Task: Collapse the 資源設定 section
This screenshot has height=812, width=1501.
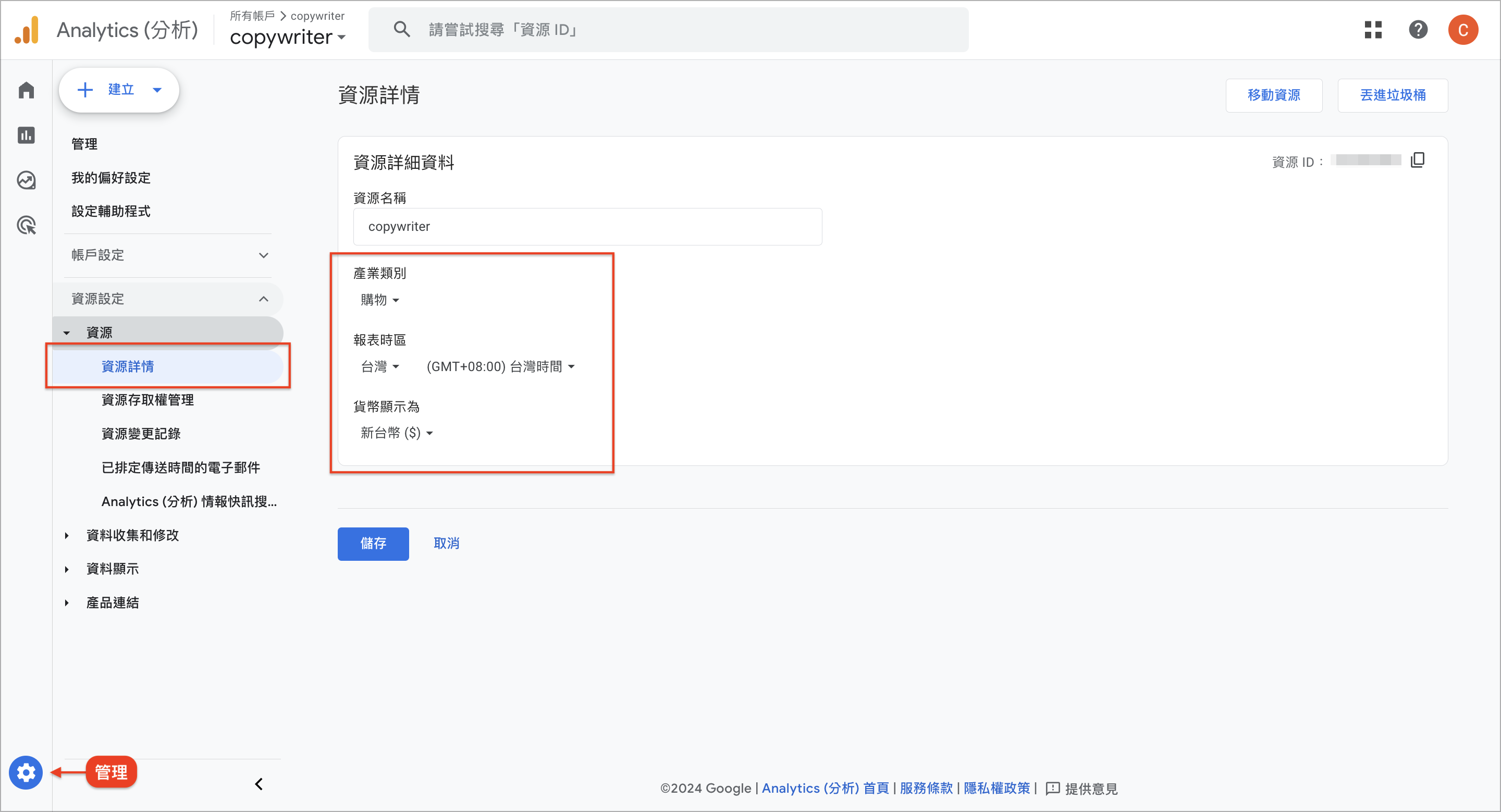Action: tap(168, 299)
